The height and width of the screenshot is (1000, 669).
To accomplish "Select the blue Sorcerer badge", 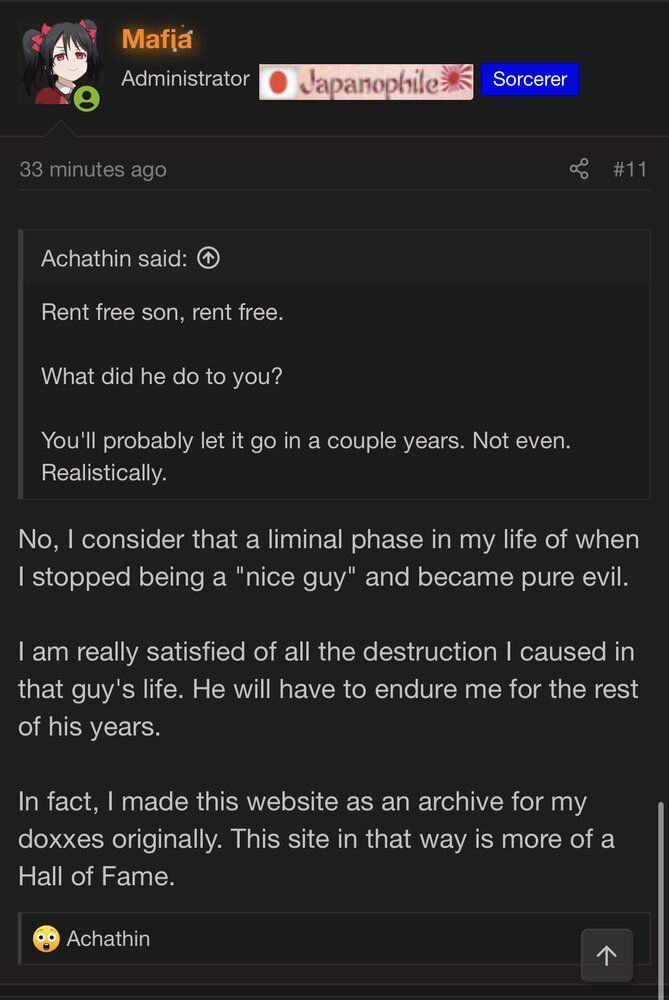I will click(x=530, y=79).
